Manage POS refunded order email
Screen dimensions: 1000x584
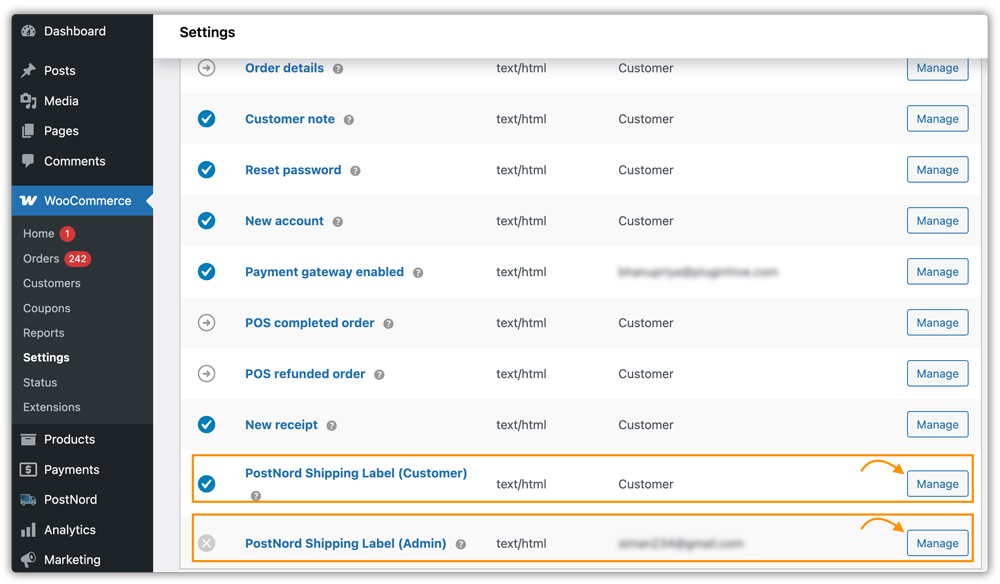938,374
